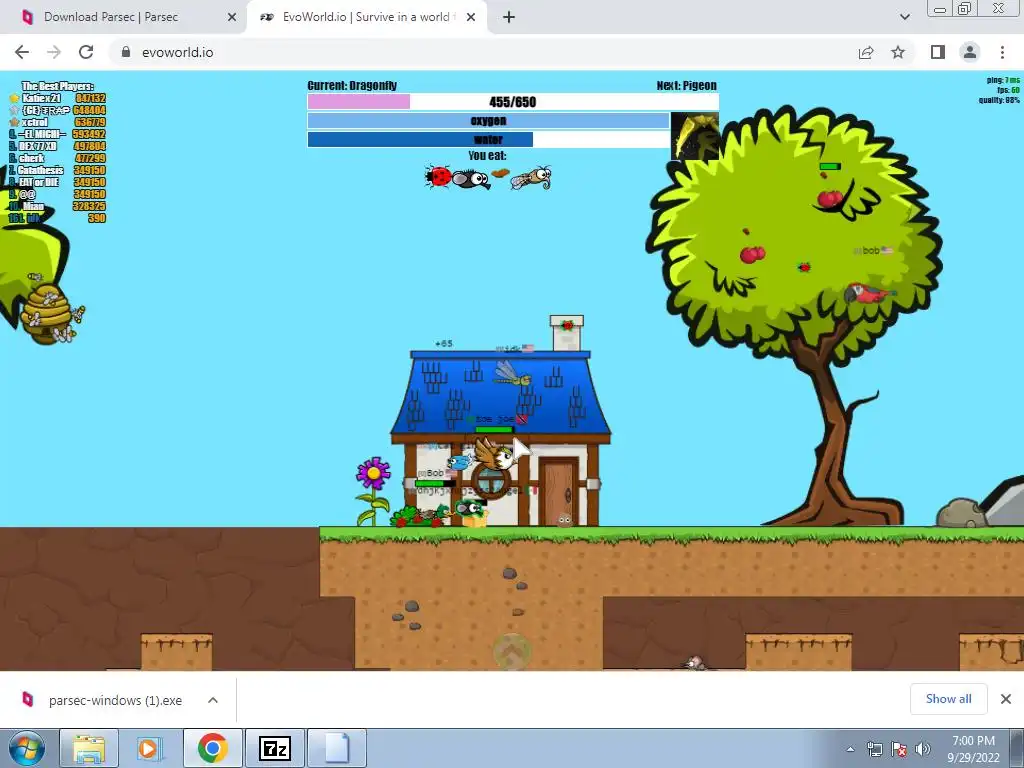This screenshot has height=768, width=1024.
Task: Click the purple flower
Action: coord(373,472)
